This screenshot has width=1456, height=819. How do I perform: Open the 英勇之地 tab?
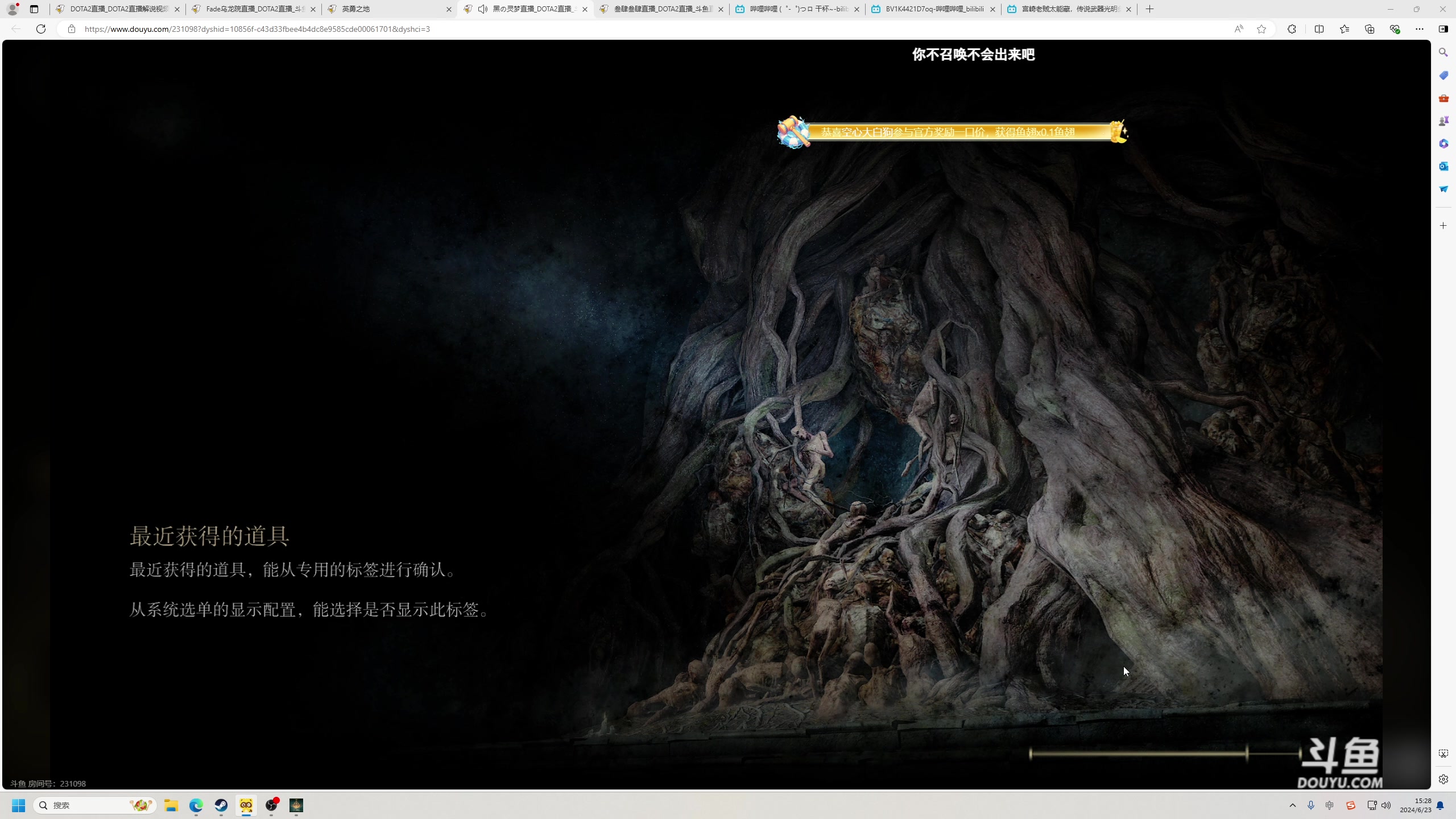point(389,9)
